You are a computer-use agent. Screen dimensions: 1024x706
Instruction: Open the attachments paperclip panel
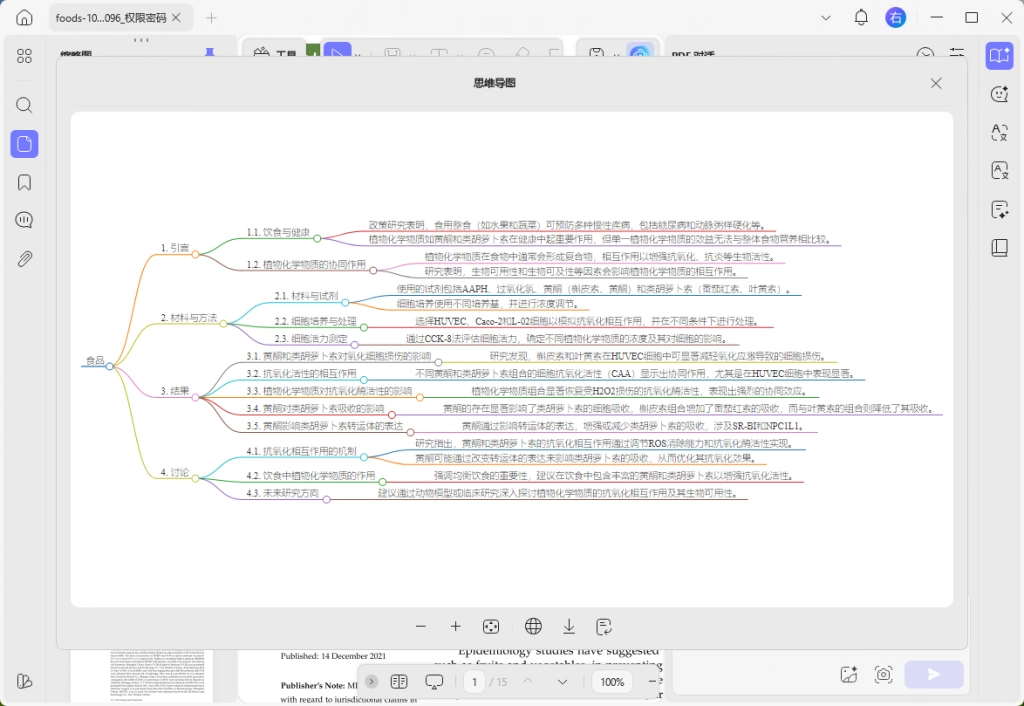[x=24, y=259]
